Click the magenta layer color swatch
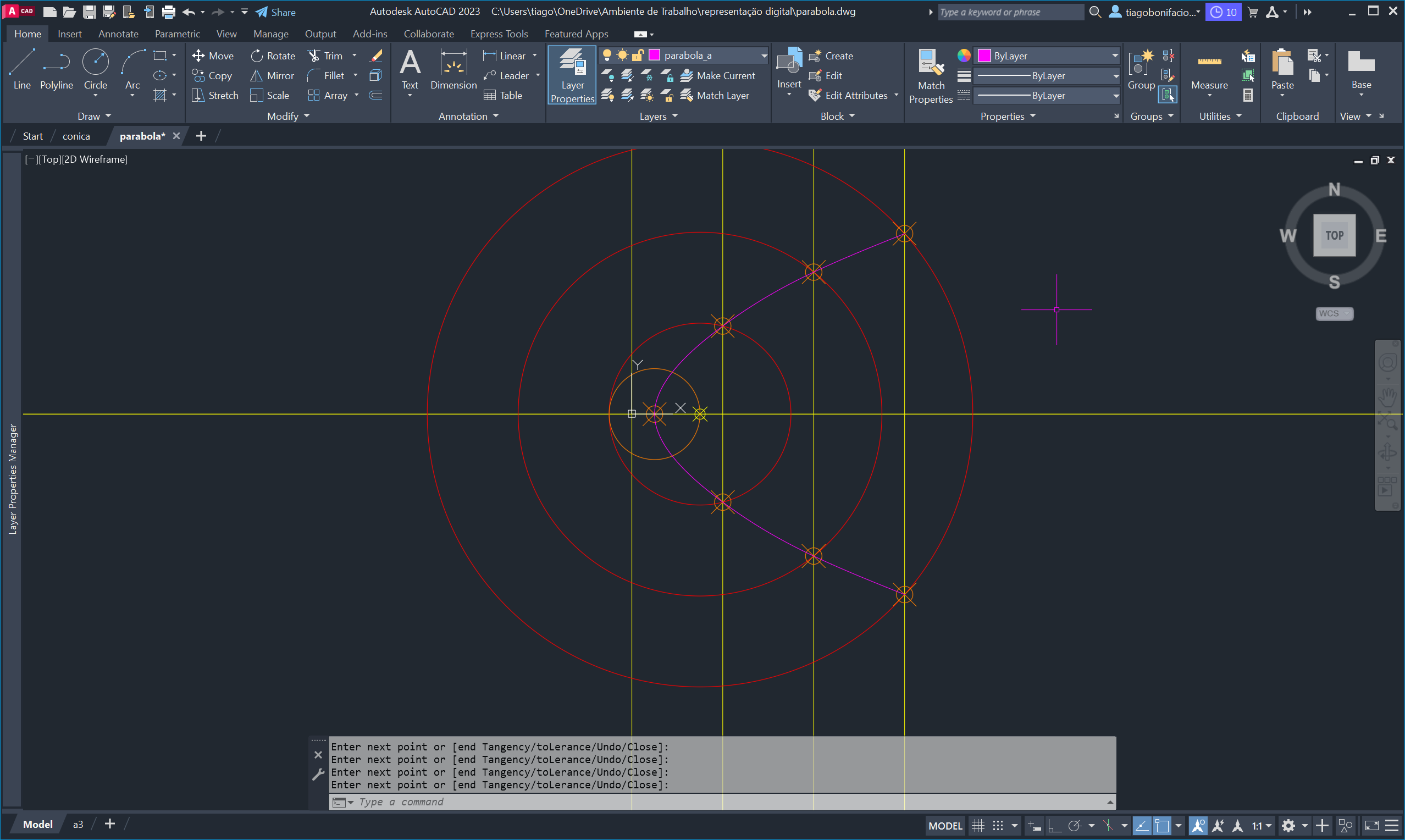Image resolution: width=1405 pixels, height=840 pixels. (654, 55)
